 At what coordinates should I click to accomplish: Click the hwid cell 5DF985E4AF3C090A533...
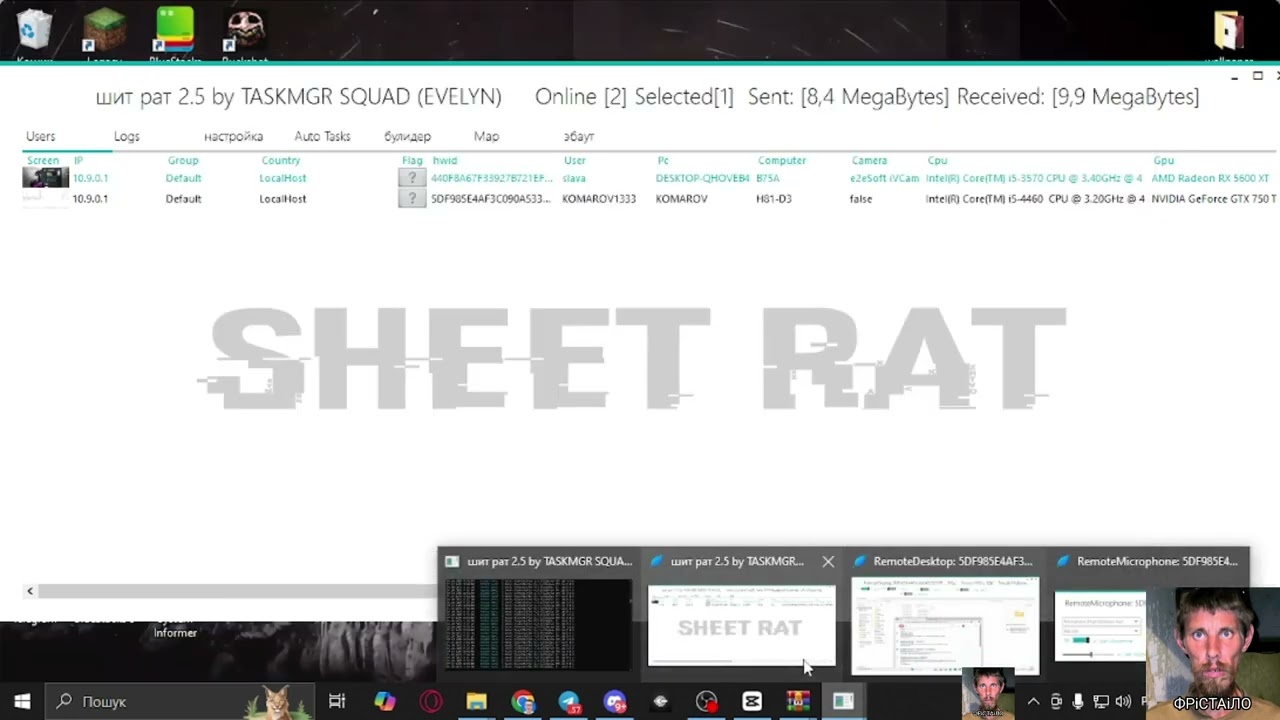tap(491, 199)
